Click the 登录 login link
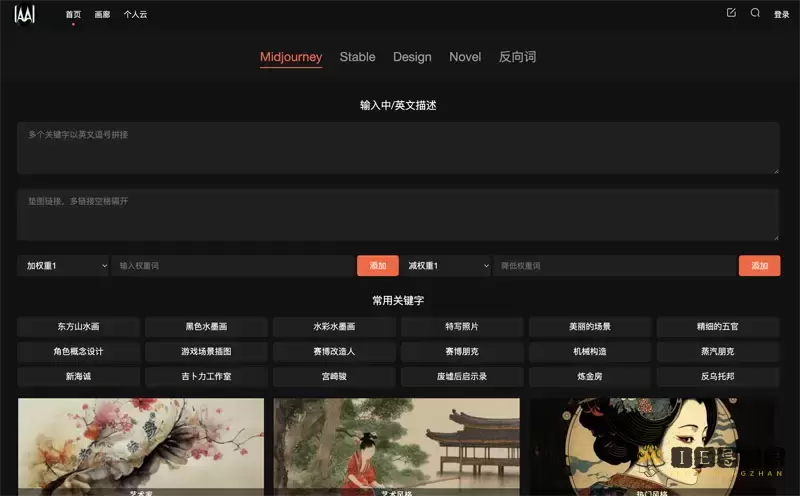 (781, 15)
